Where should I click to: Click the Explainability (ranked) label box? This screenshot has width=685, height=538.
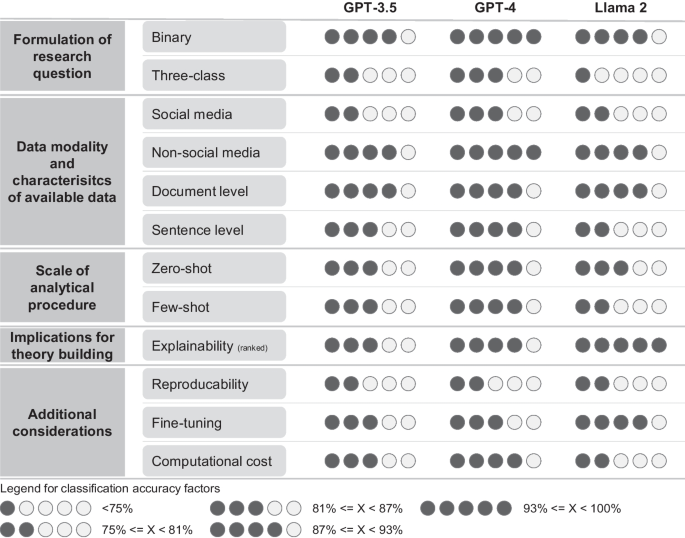[214, 345]
